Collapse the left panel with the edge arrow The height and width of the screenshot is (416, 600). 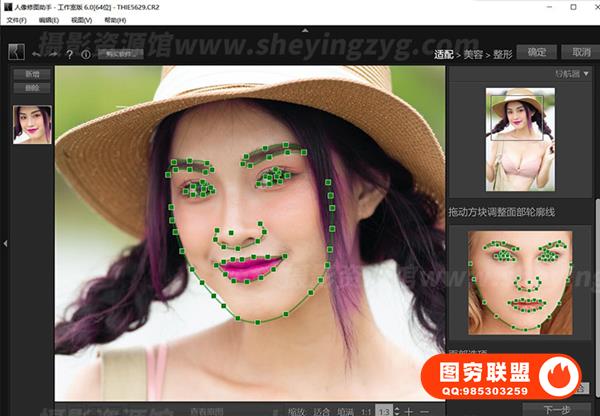4,240
